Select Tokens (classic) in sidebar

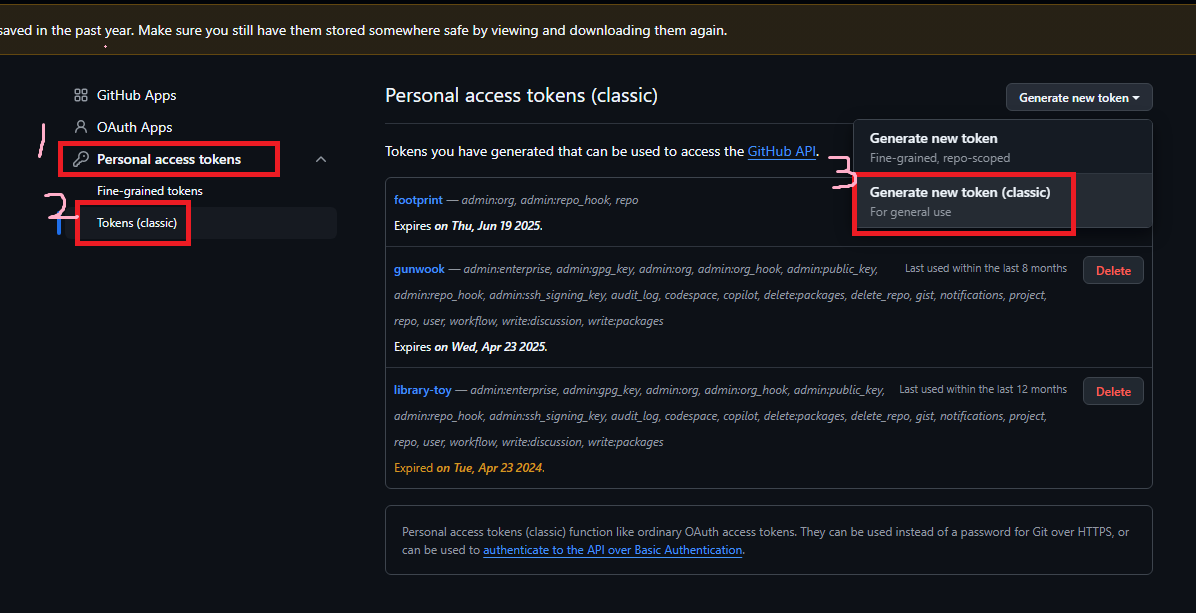coord(137,223)
